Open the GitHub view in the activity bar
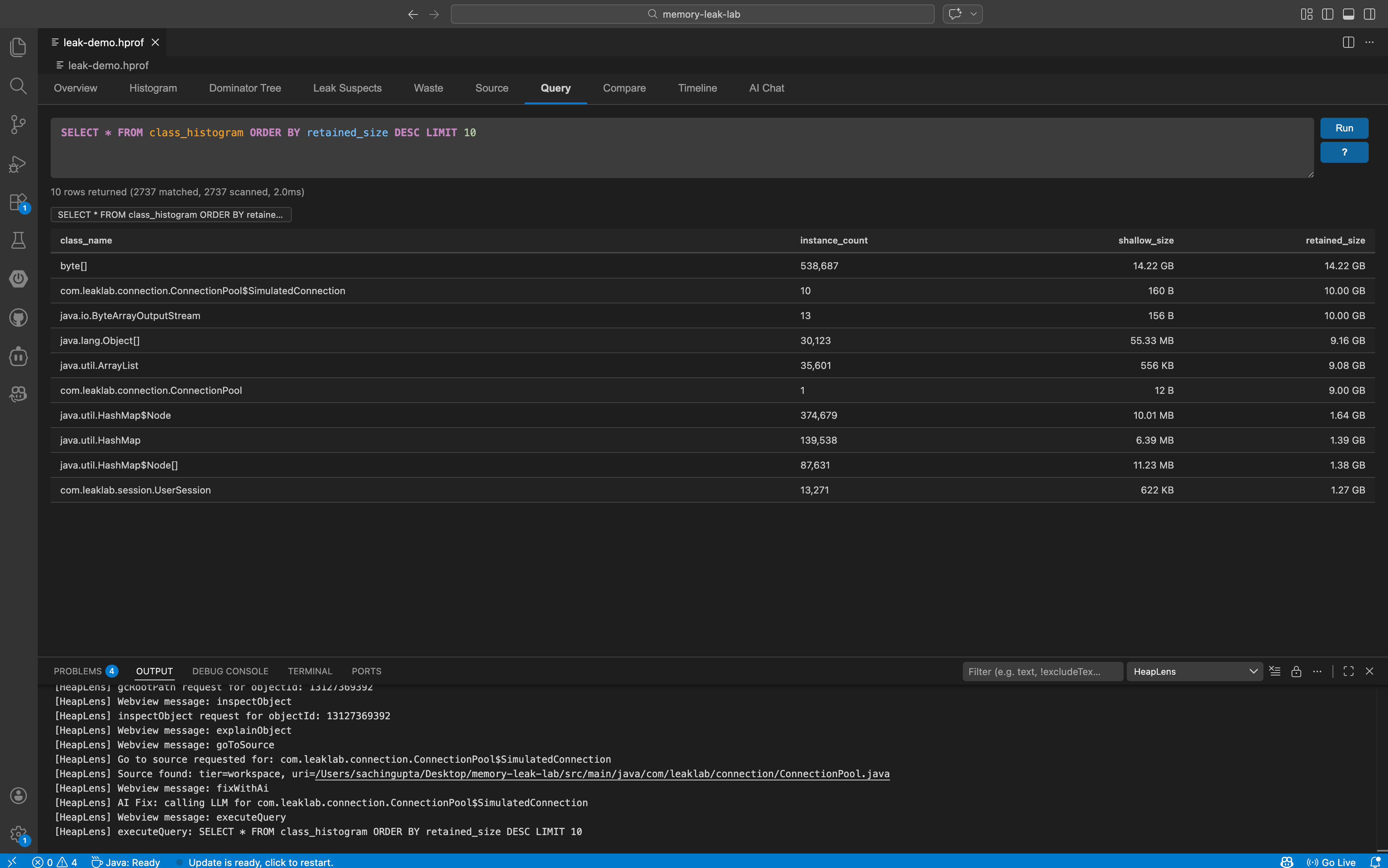 pyautogui.click(x=18, y=317)
